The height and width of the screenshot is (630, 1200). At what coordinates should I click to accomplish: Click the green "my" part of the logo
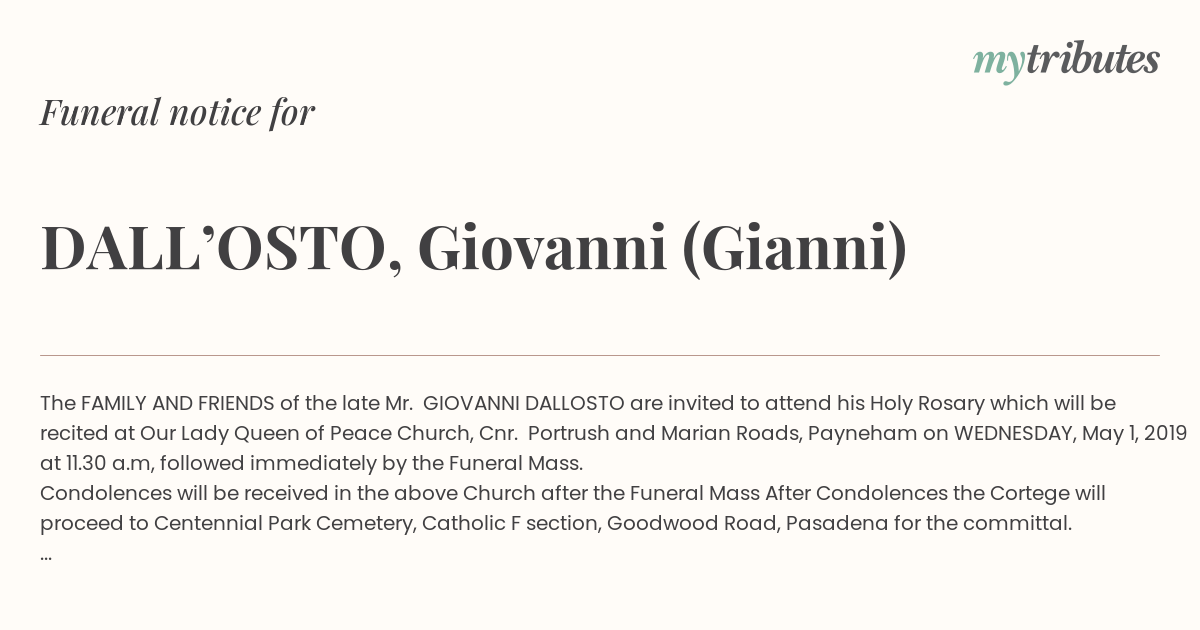[998, 65]
